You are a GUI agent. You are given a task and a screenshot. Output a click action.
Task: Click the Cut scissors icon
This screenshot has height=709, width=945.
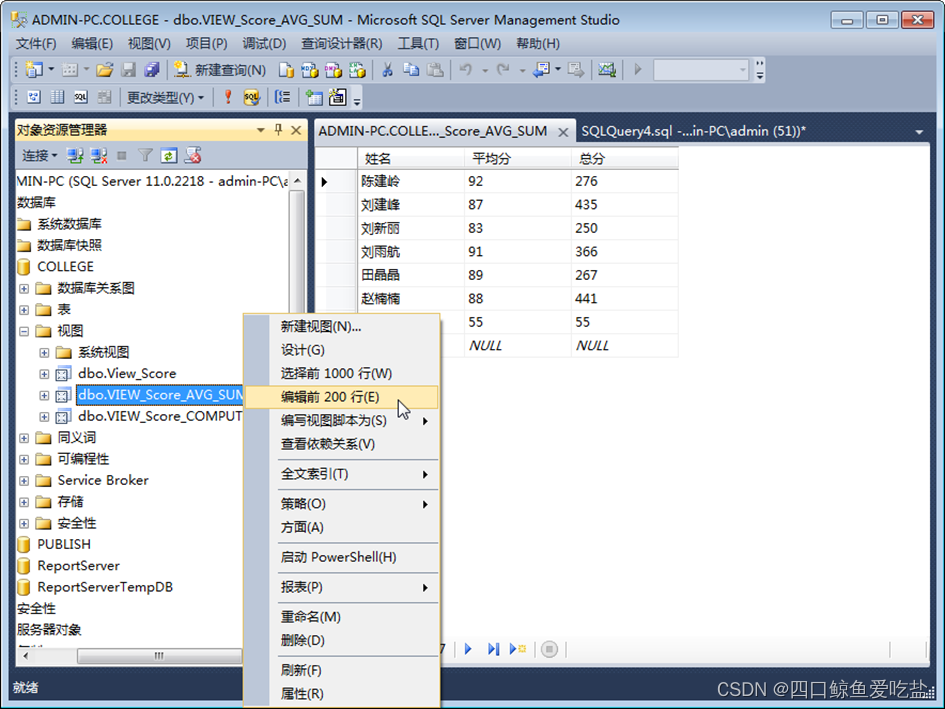coord(387,70)
